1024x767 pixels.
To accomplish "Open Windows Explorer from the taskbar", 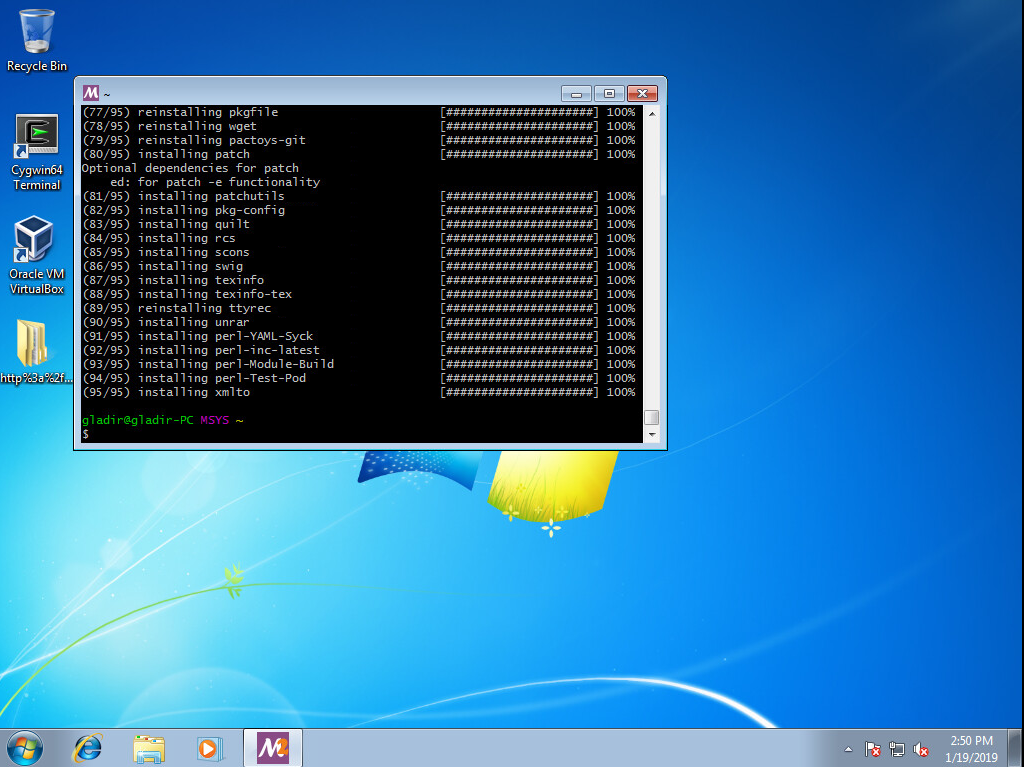I will 149,747.
